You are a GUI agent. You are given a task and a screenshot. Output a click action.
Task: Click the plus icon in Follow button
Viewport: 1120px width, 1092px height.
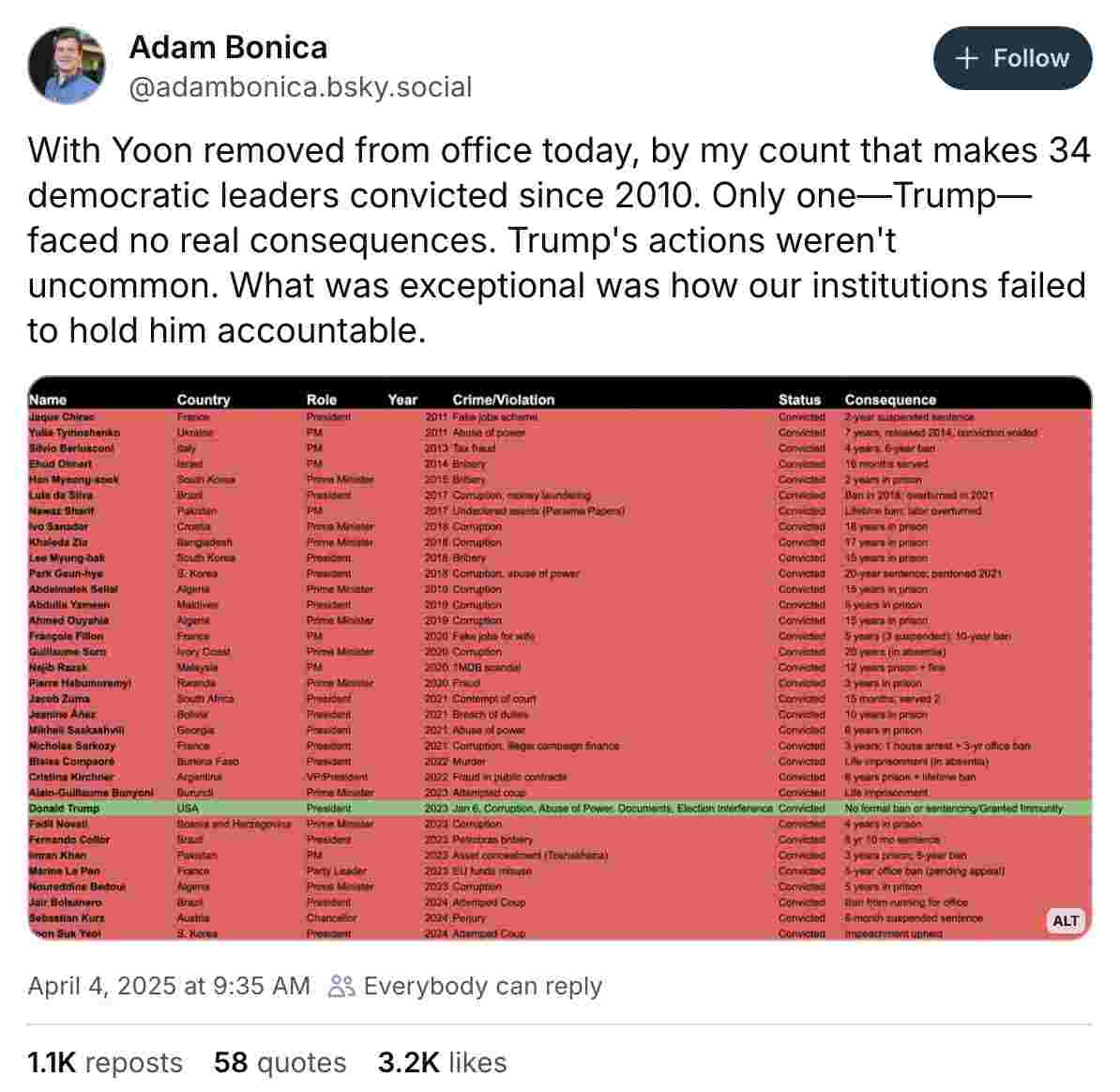[x=966, y=58]
